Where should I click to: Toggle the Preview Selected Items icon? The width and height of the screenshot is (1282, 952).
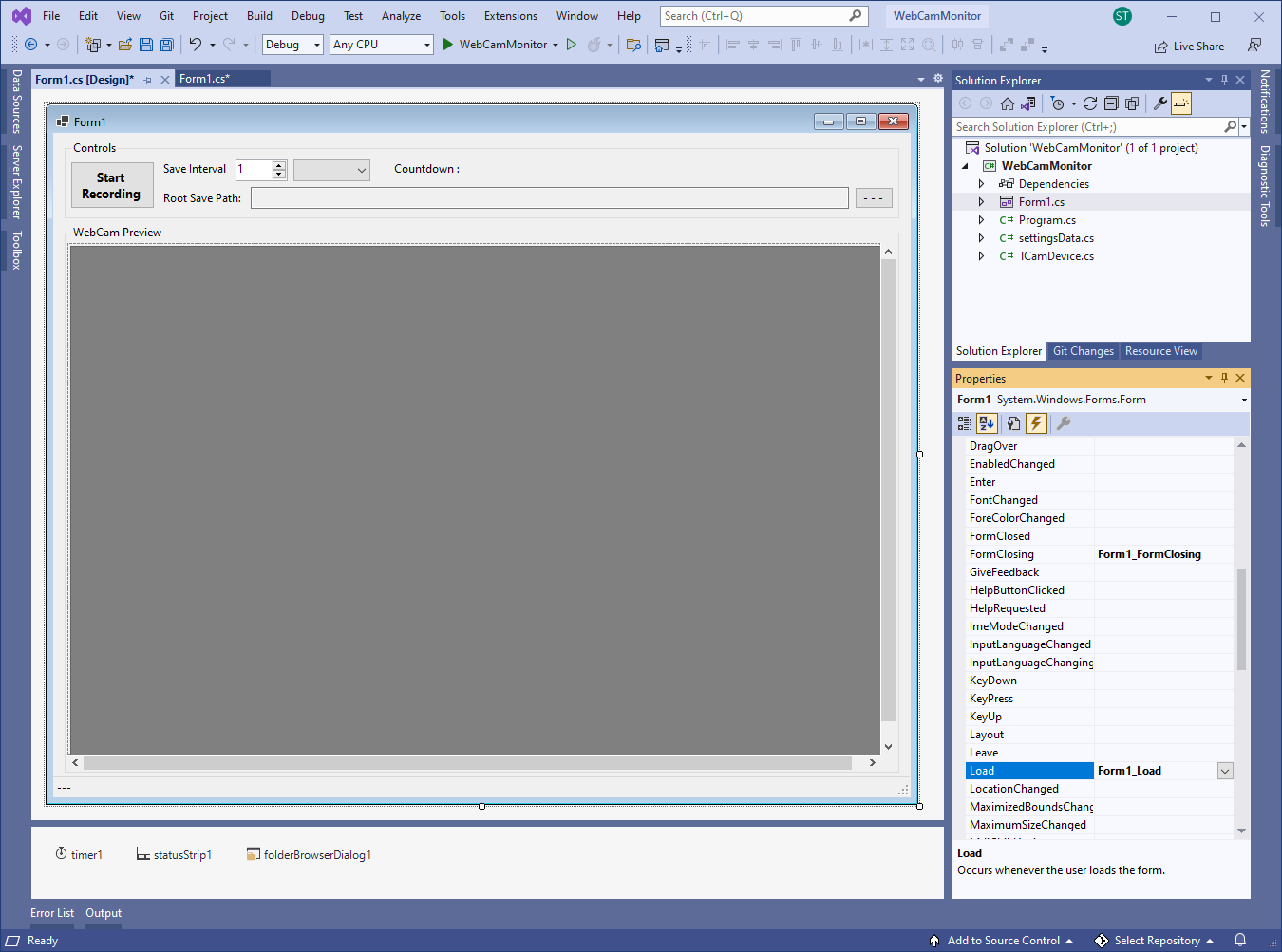coord(1181,103)
